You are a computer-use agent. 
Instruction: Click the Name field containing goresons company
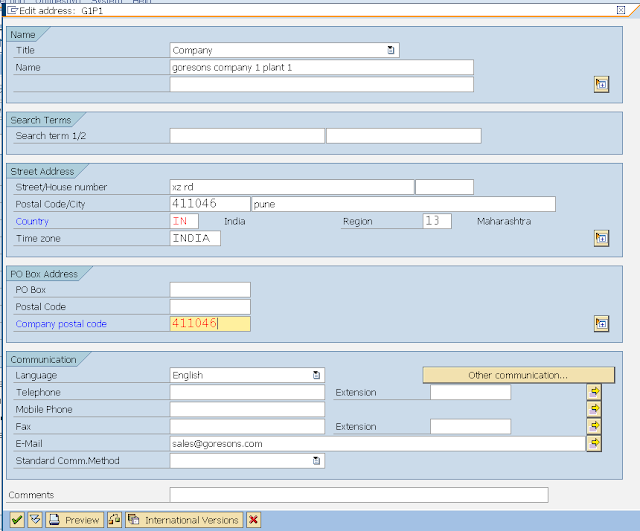[x=322, y=67]
